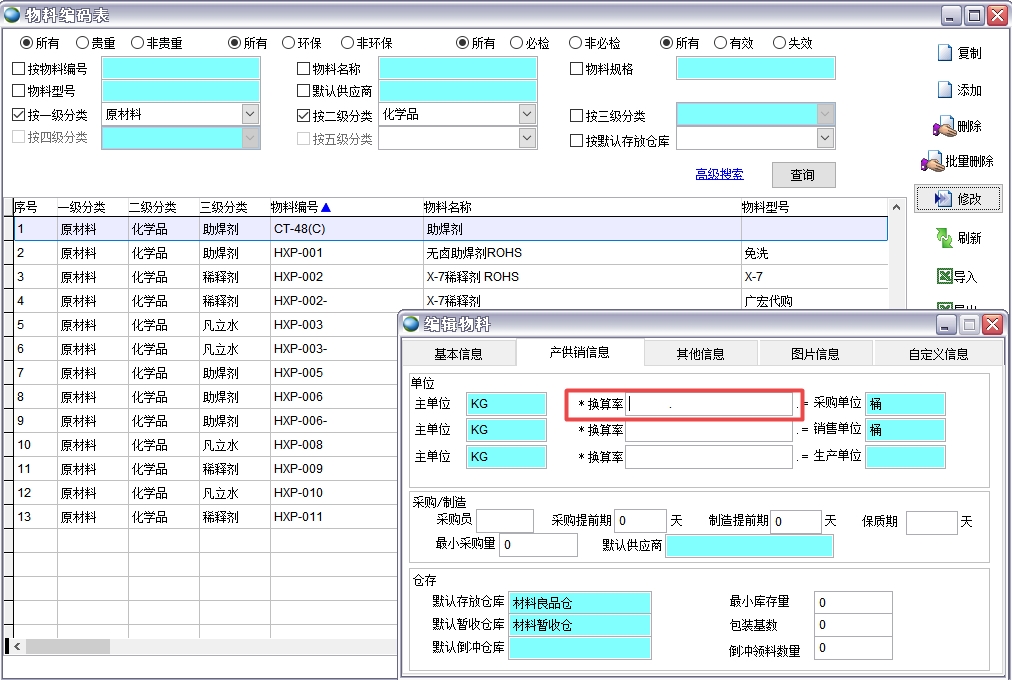Image resolution: width=1012 pixels, height=680 pixels.
Task: Click the 查询 search button
Action: tap(802, 175)
